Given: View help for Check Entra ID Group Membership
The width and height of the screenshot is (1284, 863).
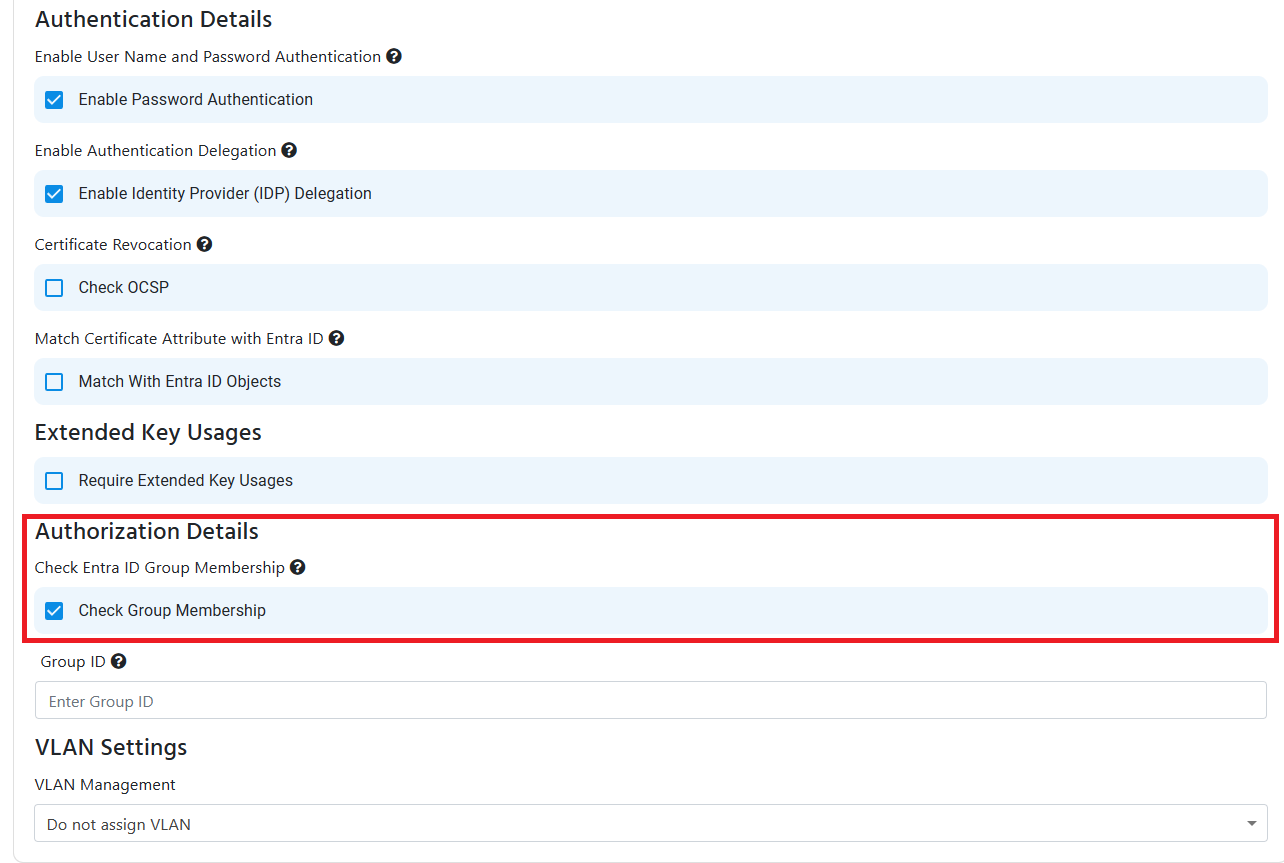Looking at the screenshot, I should tap(297, 568).
